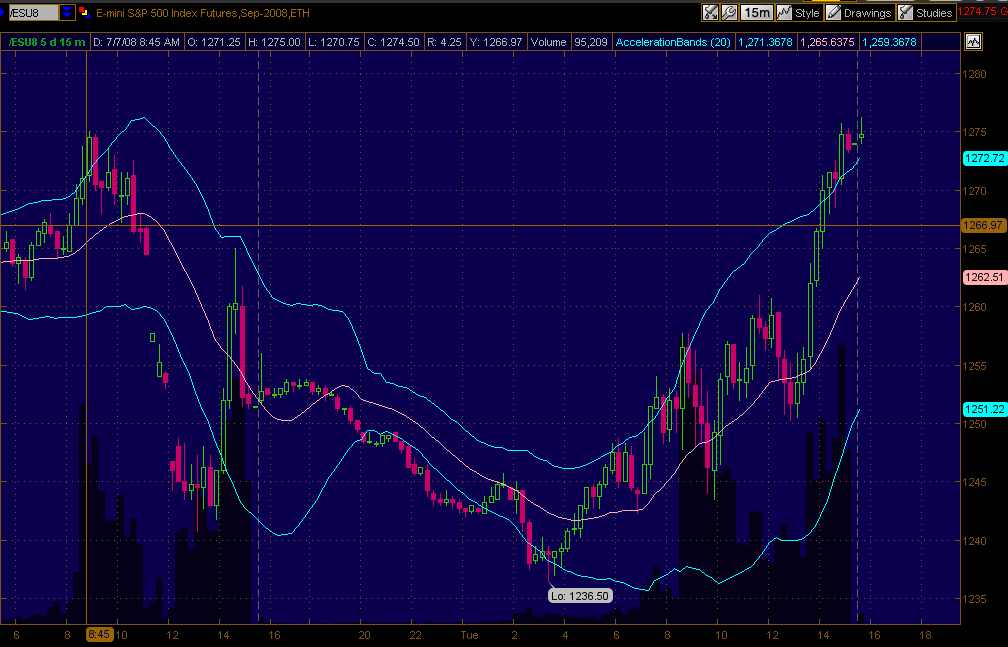Click the pink 1262.51 middle band price tag

pyautogui.click(x=985, y=277)
